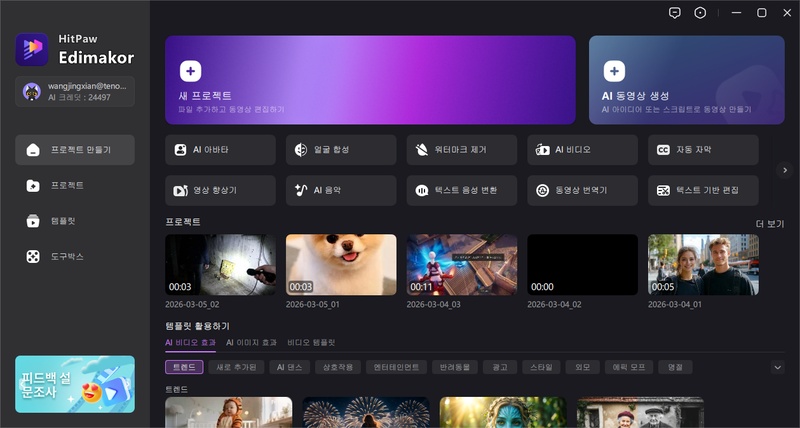This screenshot has height=428, width=800.
Task: Select the 상호작용 filter tag
Action: (338, 367)
